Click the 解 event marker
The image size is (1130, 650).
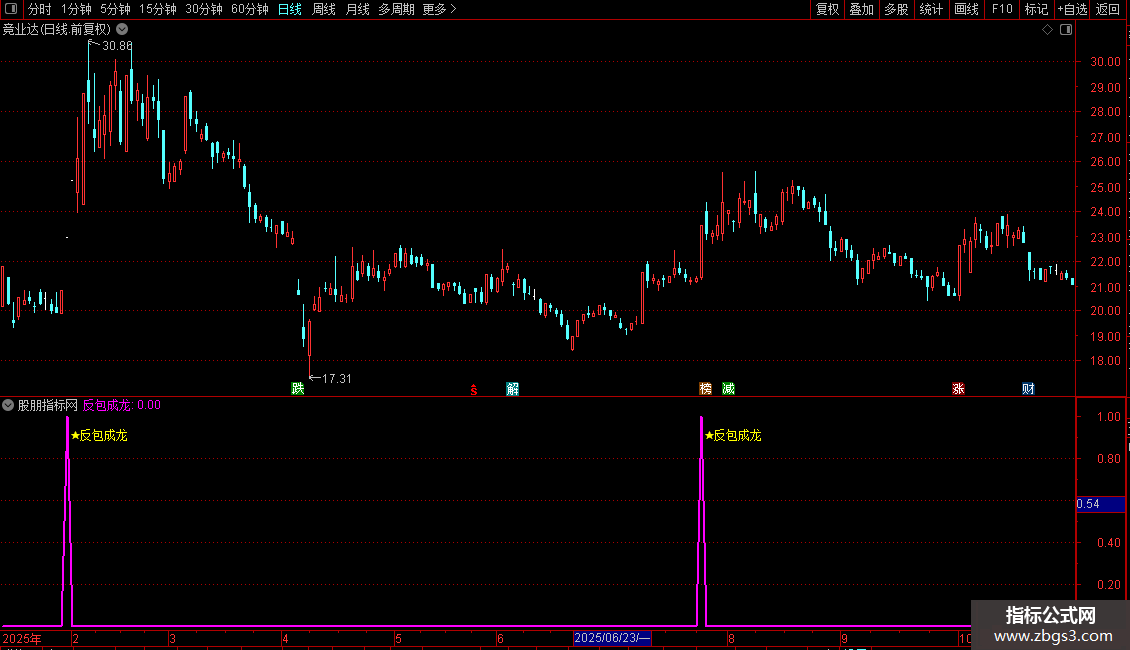[512, 388]
